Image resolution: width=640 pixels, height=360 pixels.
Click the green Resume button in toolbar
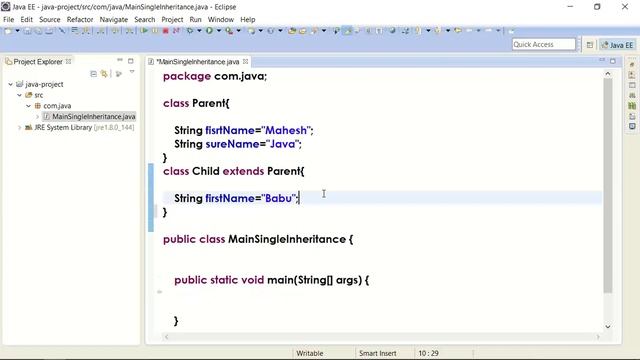point(144,31)
